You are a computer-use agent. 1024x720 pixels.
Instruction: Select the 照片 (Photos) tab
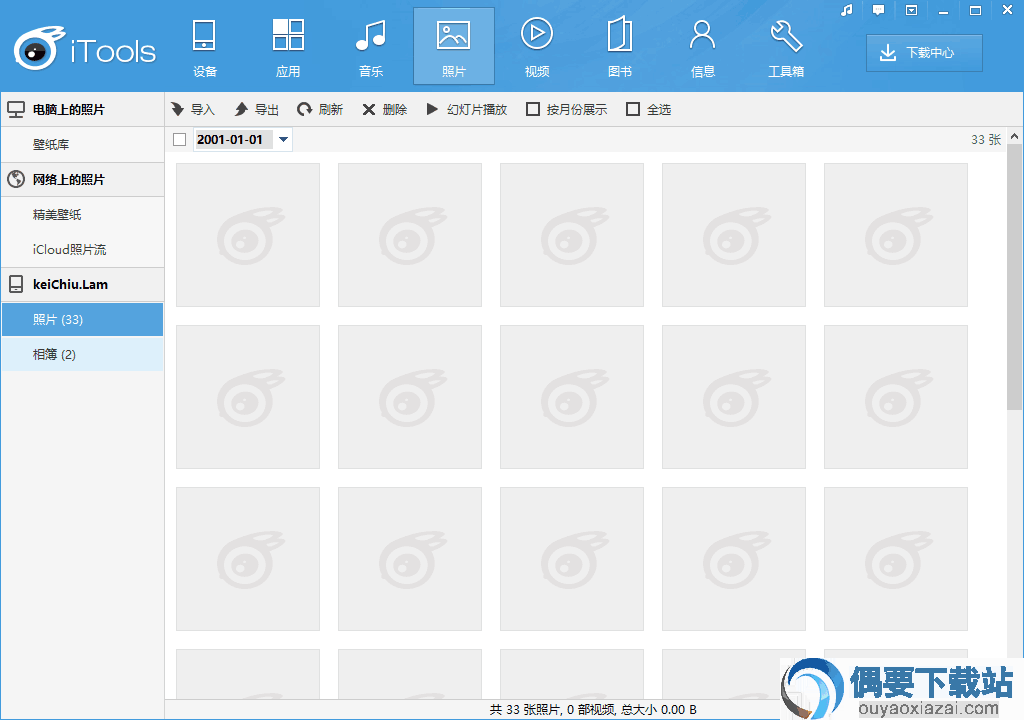[x=454, y=47]
